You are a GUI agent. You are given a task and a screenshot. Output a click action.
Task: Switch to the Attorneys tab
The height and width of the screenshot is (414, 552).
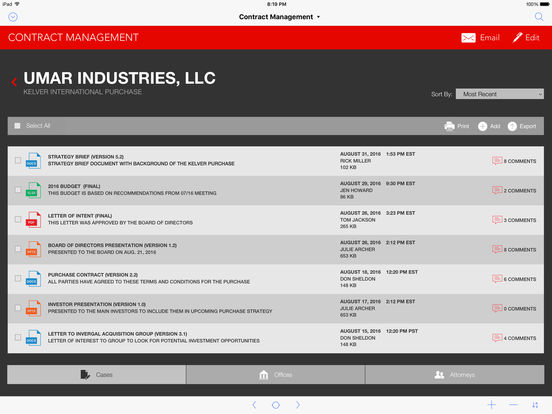tap(455, 375)
